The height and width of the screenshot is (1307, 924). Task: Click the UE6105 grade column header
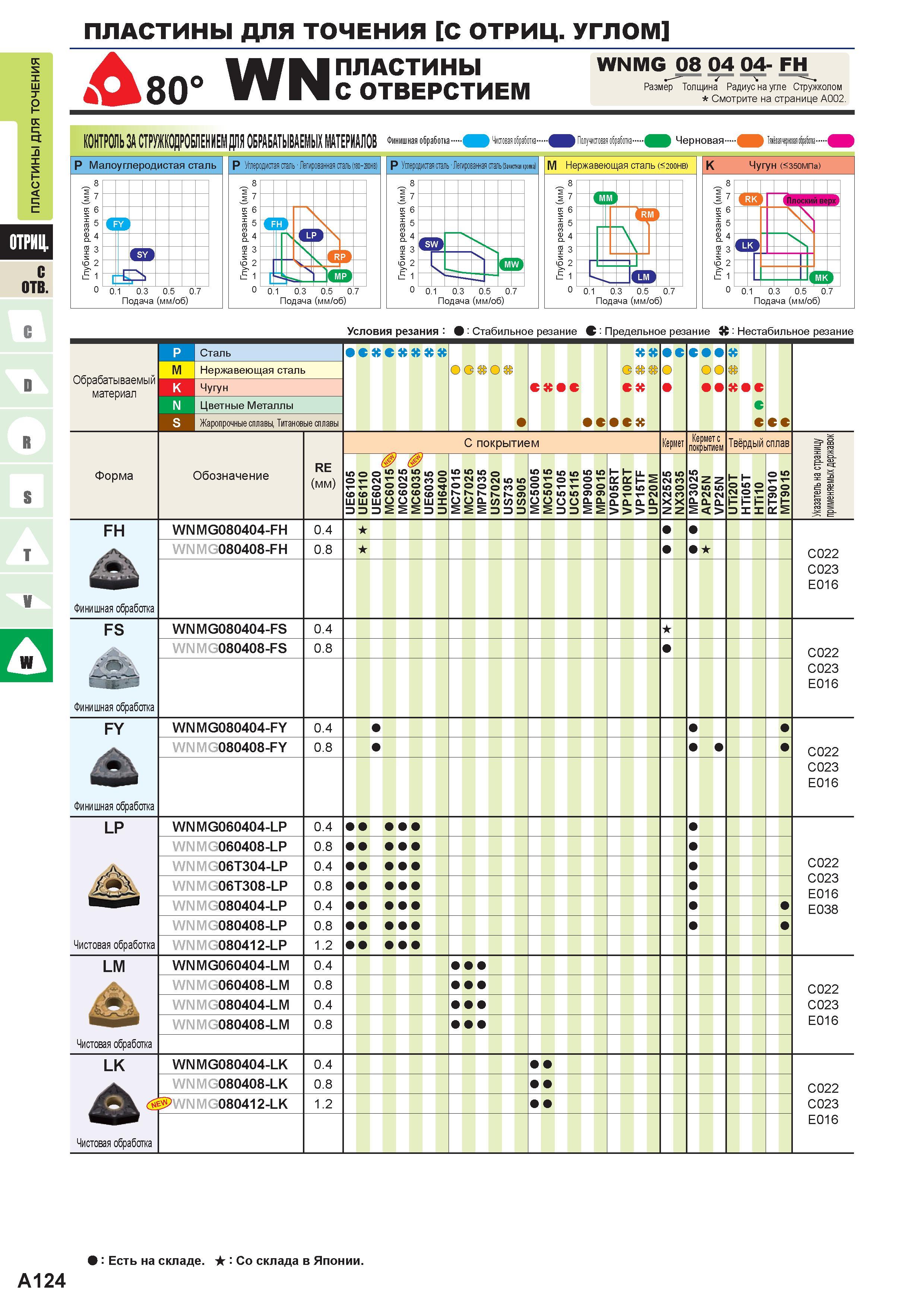click(x=350, y=493)
